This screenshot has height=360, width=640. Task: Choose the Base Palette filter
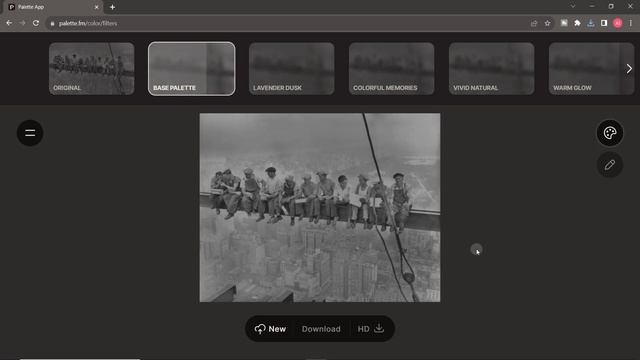coord(191,69)
